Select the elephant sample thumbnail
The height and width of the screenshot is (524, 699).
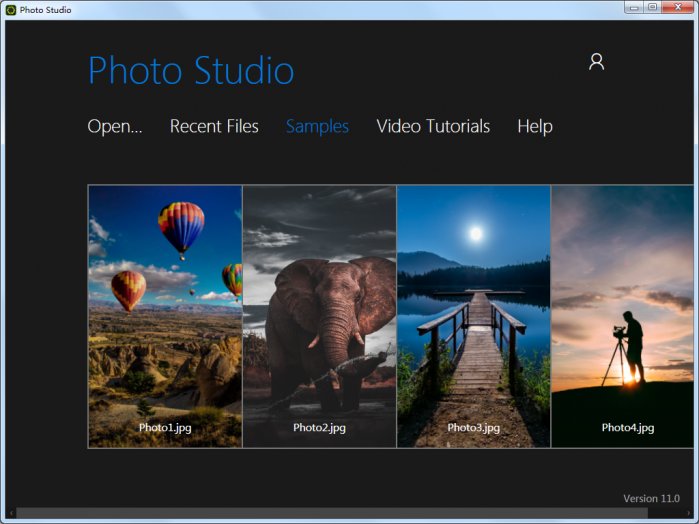pyautogui.click(x=319, y=315)
